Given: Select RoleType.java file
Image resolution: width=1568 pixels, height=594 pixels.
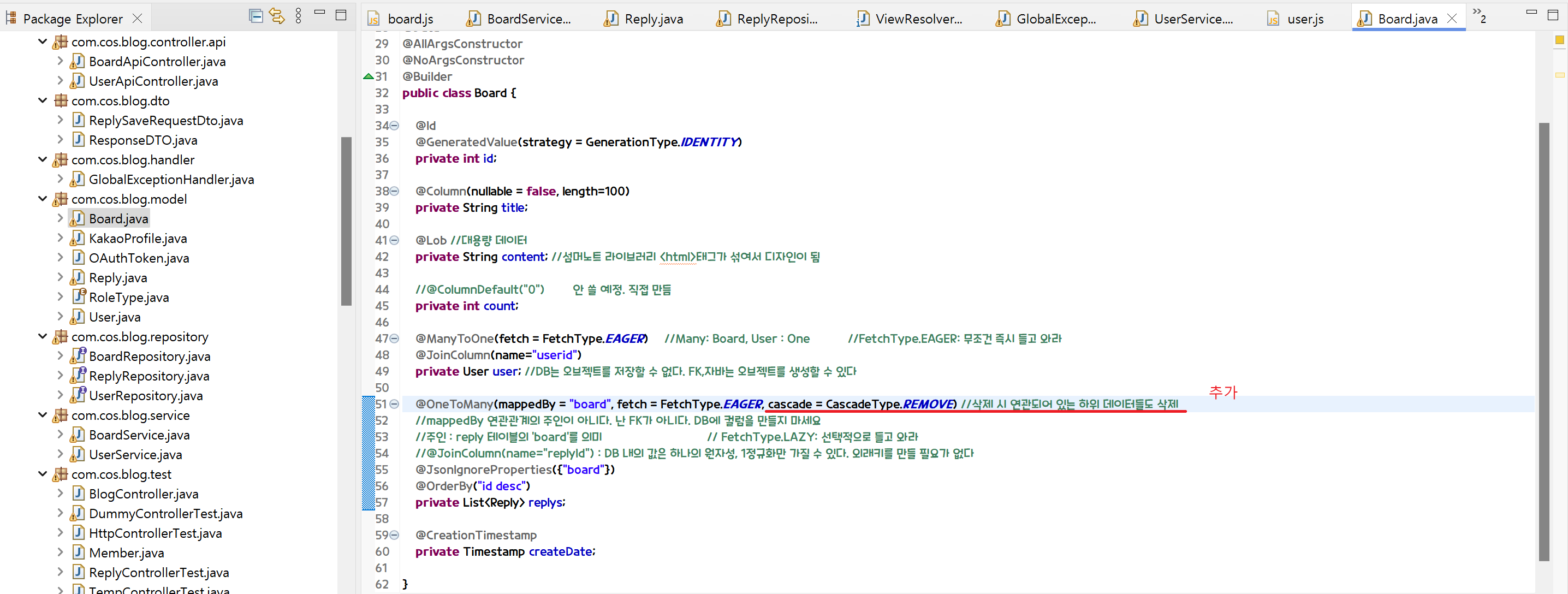Looking at the screenshot, I should pyautogui.click(x=129, y=298).
